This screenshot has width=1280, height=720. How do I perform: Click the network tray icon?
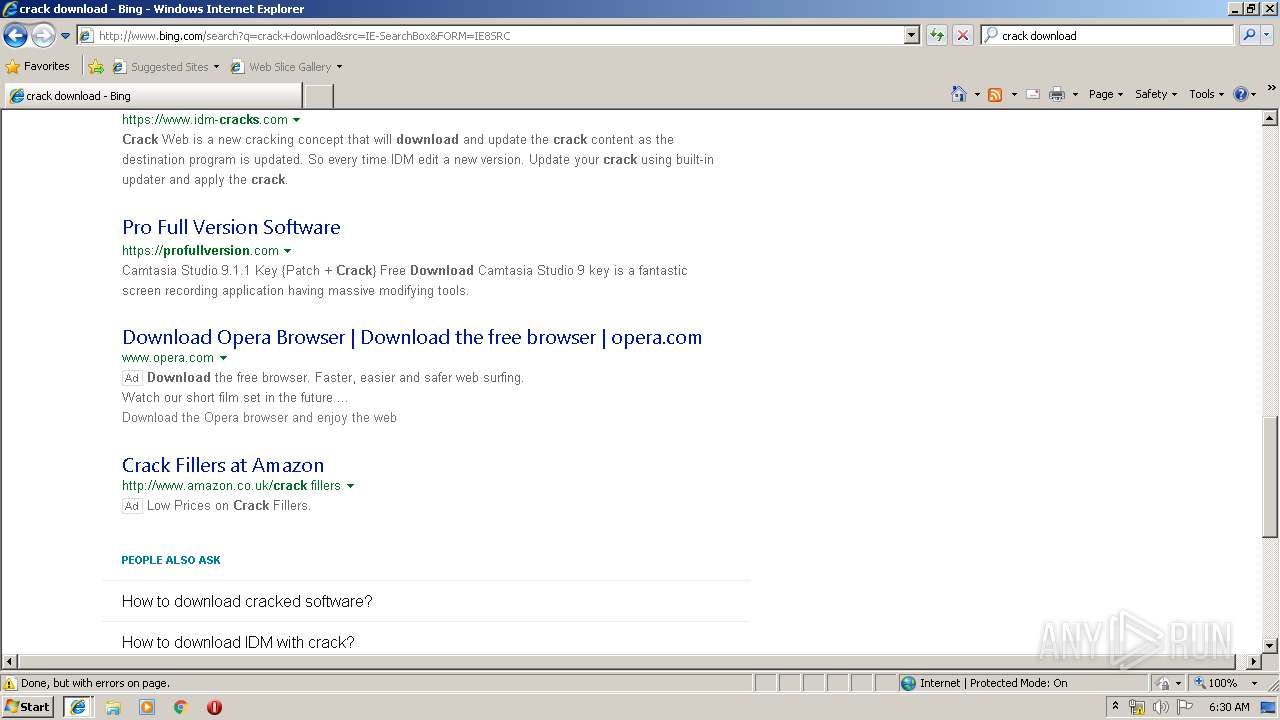coord(1137,707)
